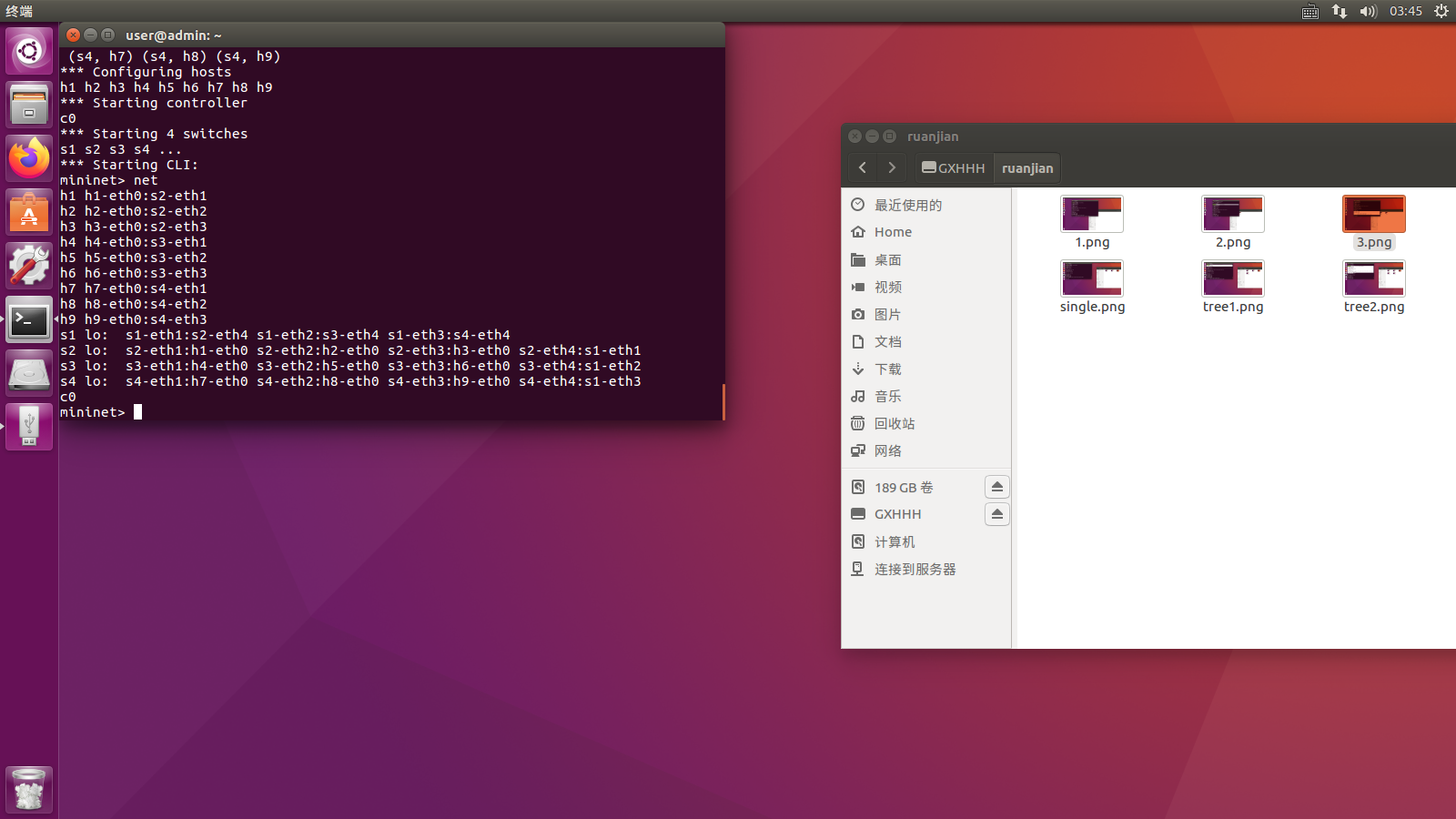
Task: Open the Files manager launcher icon
Action: 29,105
